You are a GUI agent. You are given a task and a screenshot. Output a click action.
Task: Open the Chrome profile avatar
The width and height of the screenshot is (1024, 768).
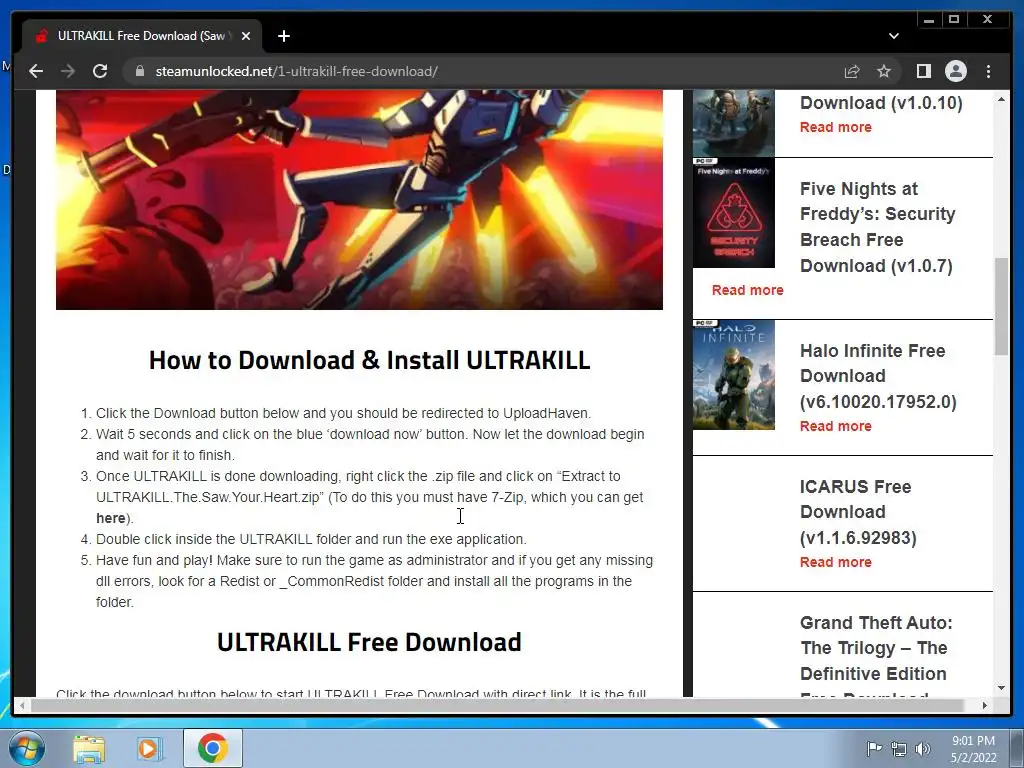pyautogui.click(x=956, y=71)
